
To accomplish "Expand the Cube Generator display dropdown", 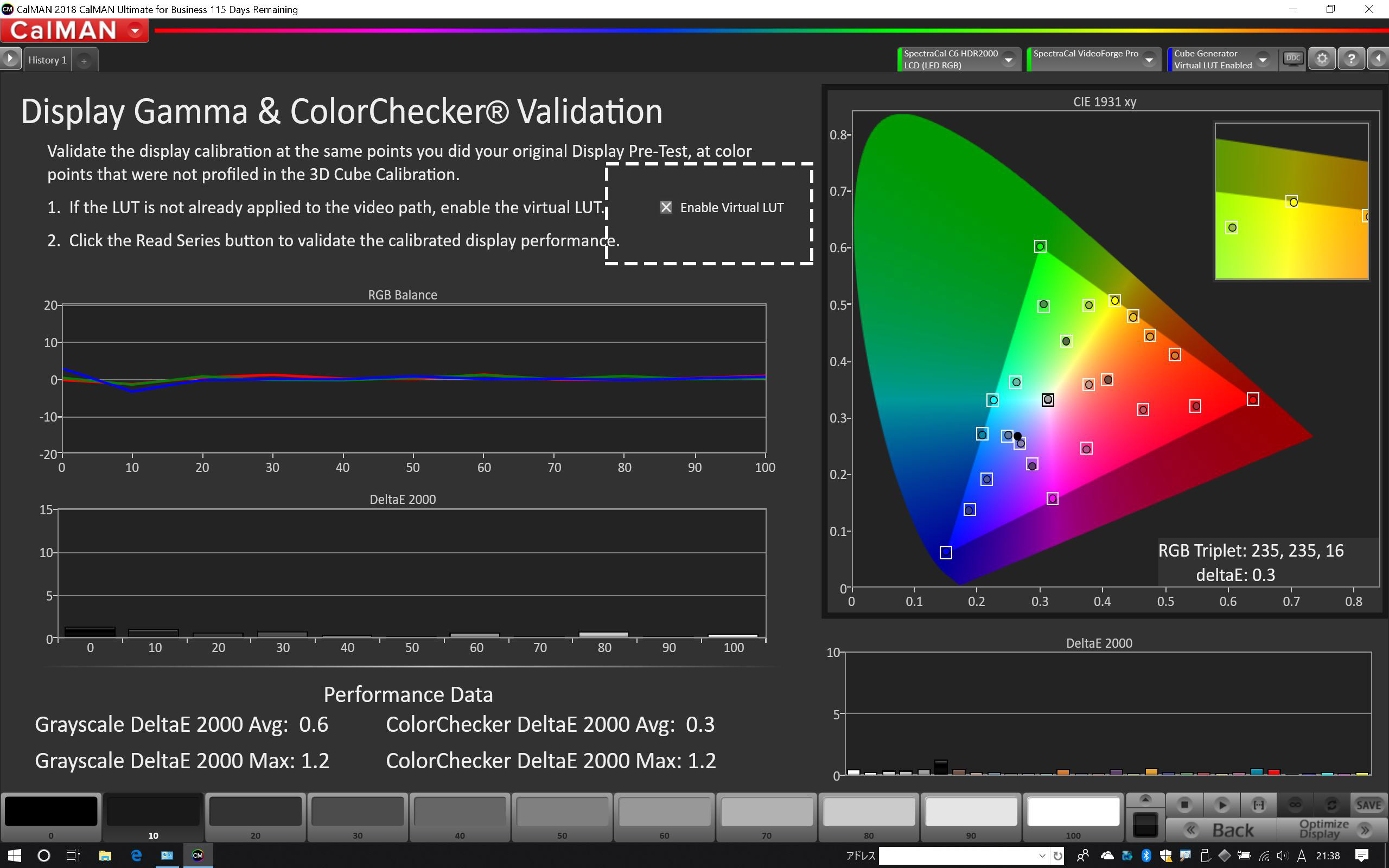I will pyautogui.click(x=1263, y=60).
